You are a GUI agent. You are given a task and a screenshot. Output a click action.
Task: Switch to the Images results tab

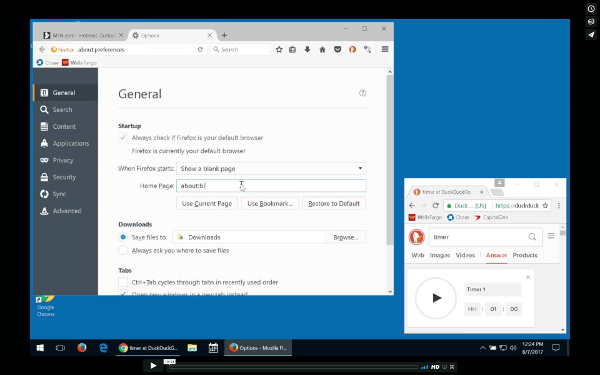(440, 255)
